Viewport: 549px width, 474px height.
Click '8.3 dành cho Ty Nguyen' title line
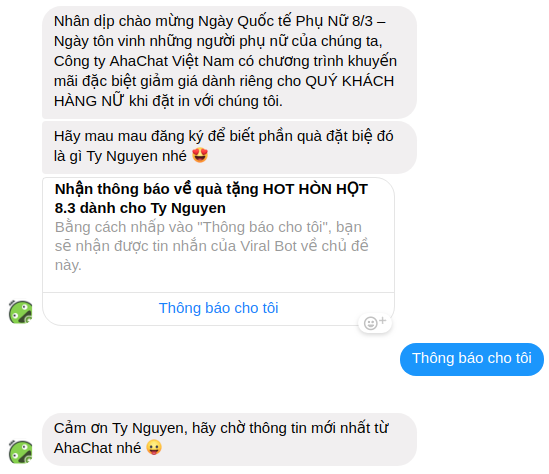[x=140, y=208]
